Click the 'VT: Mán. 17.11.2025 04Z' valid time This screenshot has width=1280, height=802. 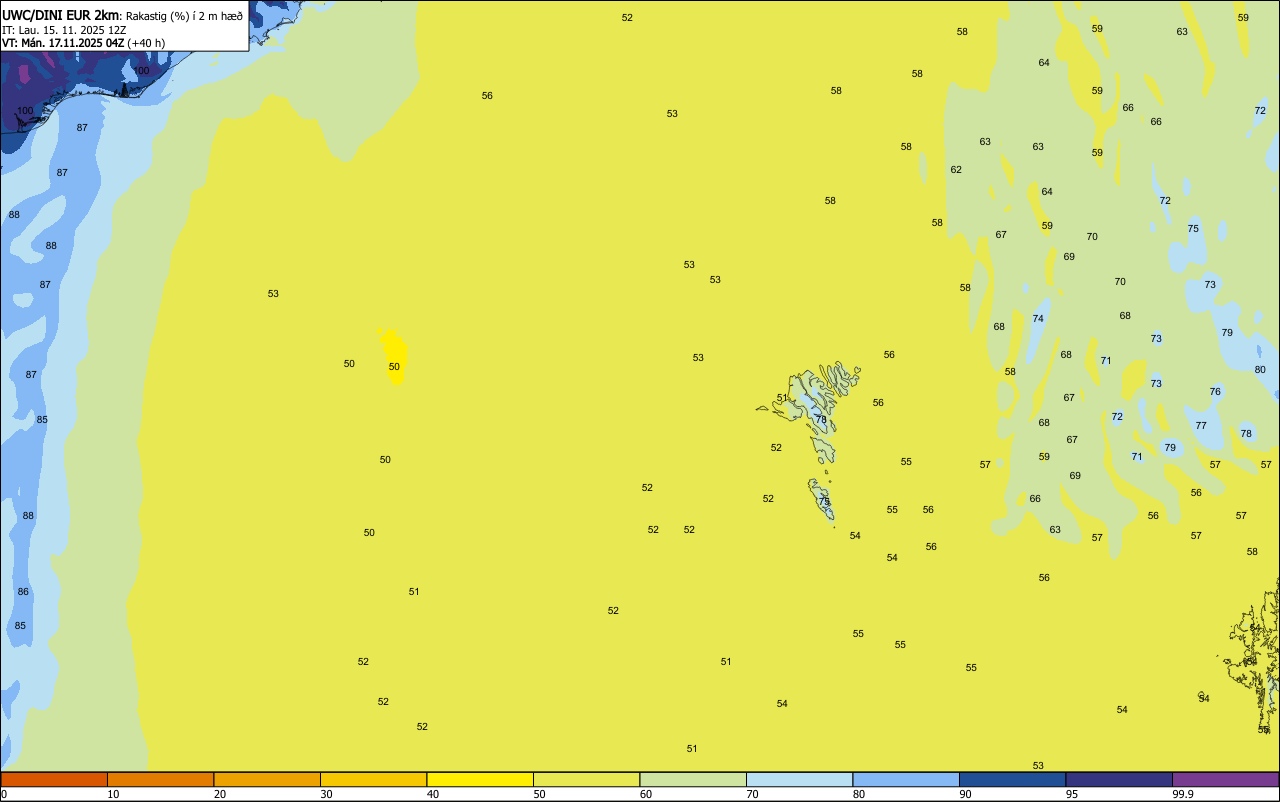point(63,43)
